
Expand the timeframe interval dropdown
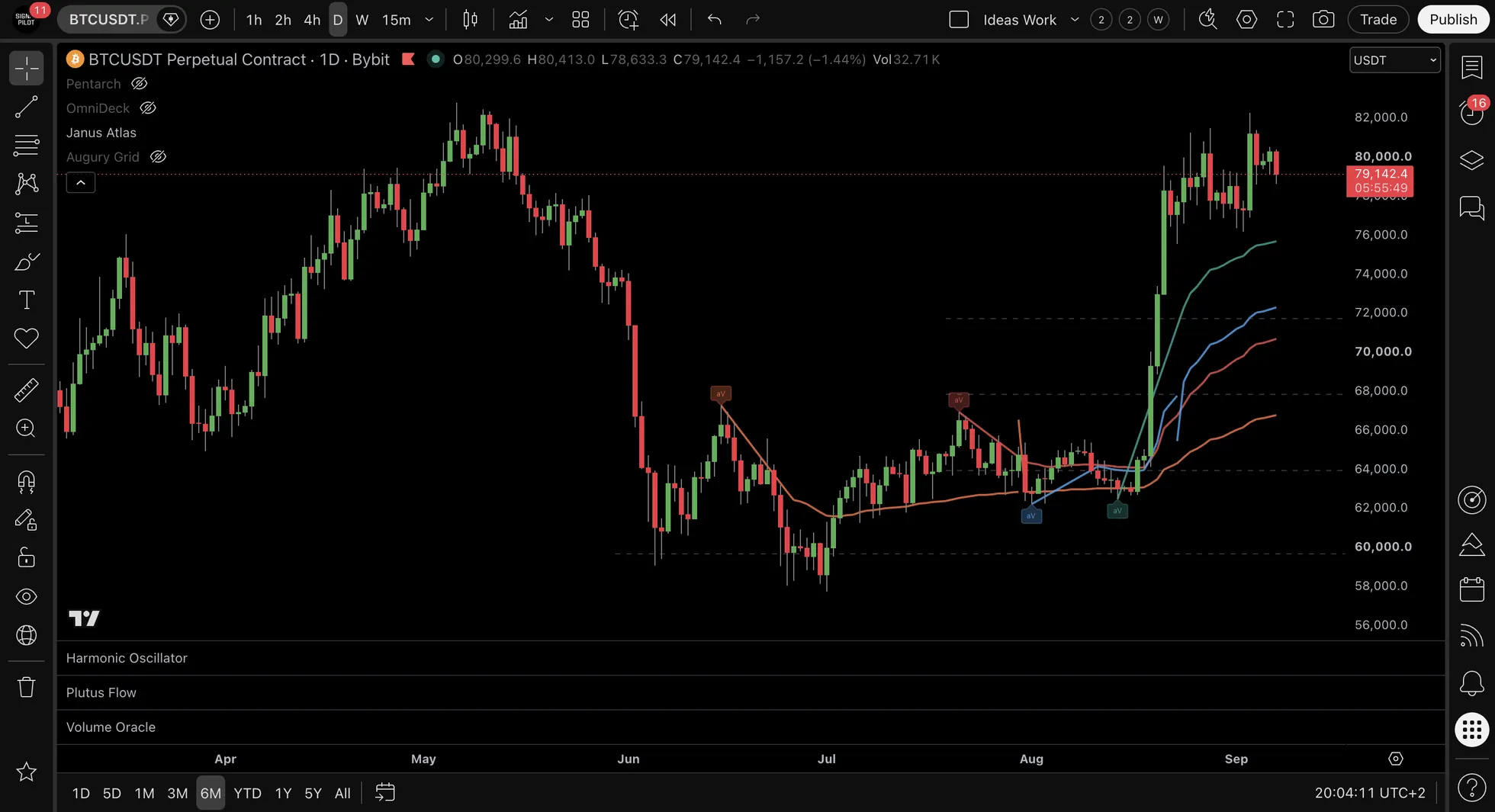pos(429,20)
